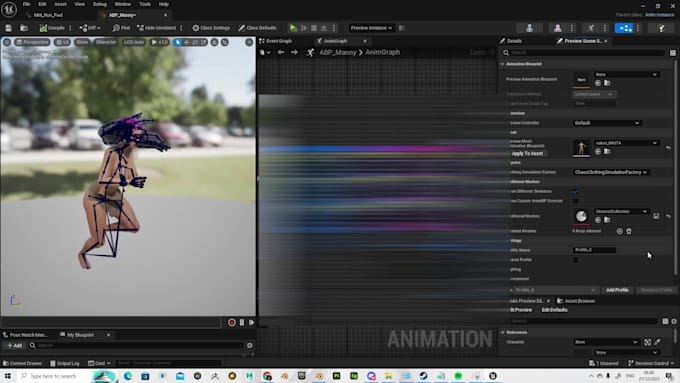Click the Windows Start button

point(8,376)
